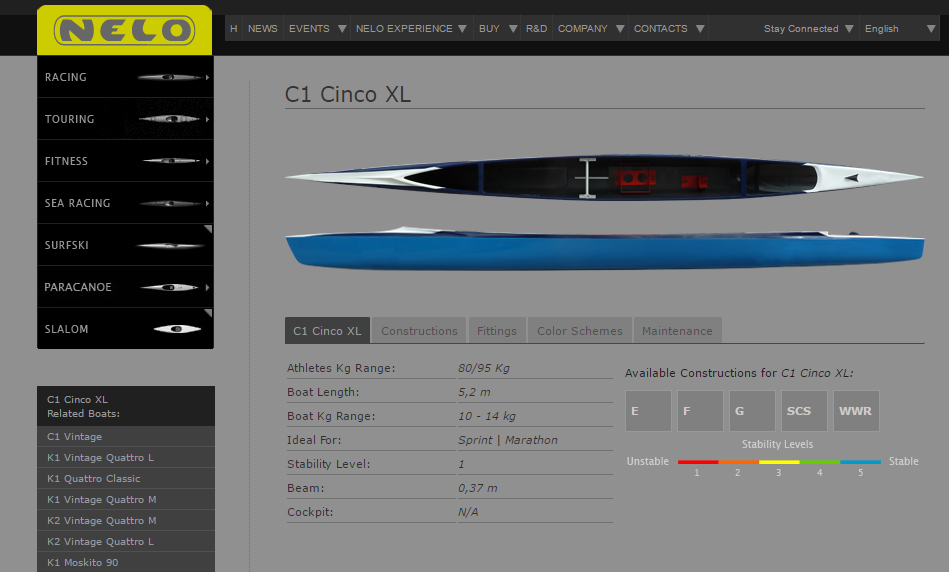
Task: Open related boat K1 Vintage Quattro M
Action: click(x=126, y=499)
